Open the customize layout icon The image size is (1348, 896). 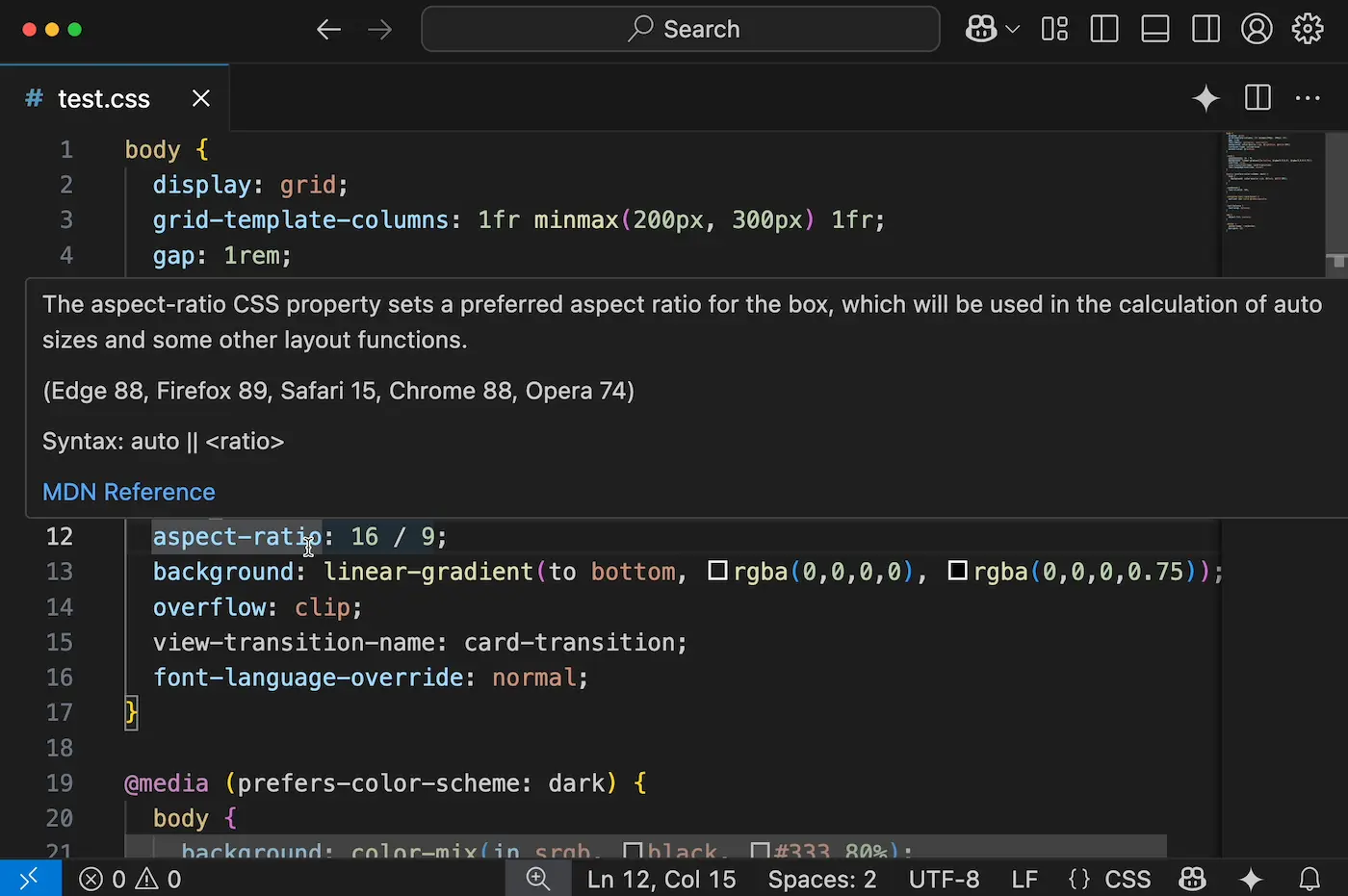tap(1053, 29)
